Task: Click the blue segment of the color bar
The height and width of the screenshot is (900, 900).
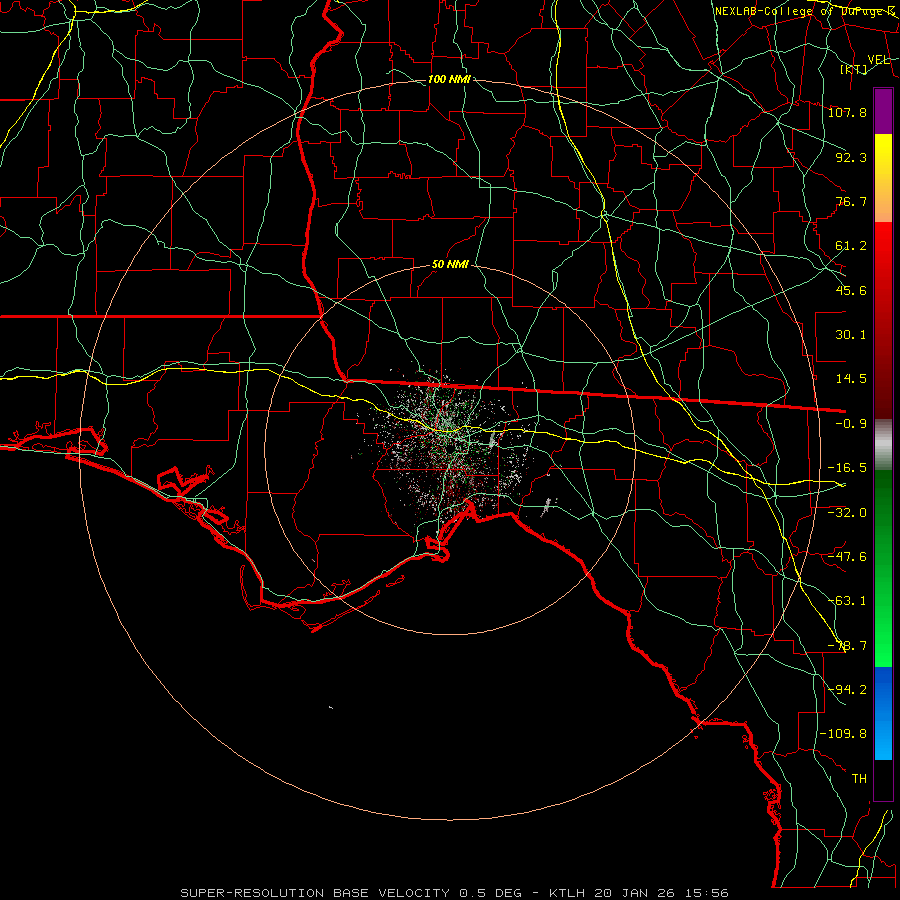Action: click(883, 713)
